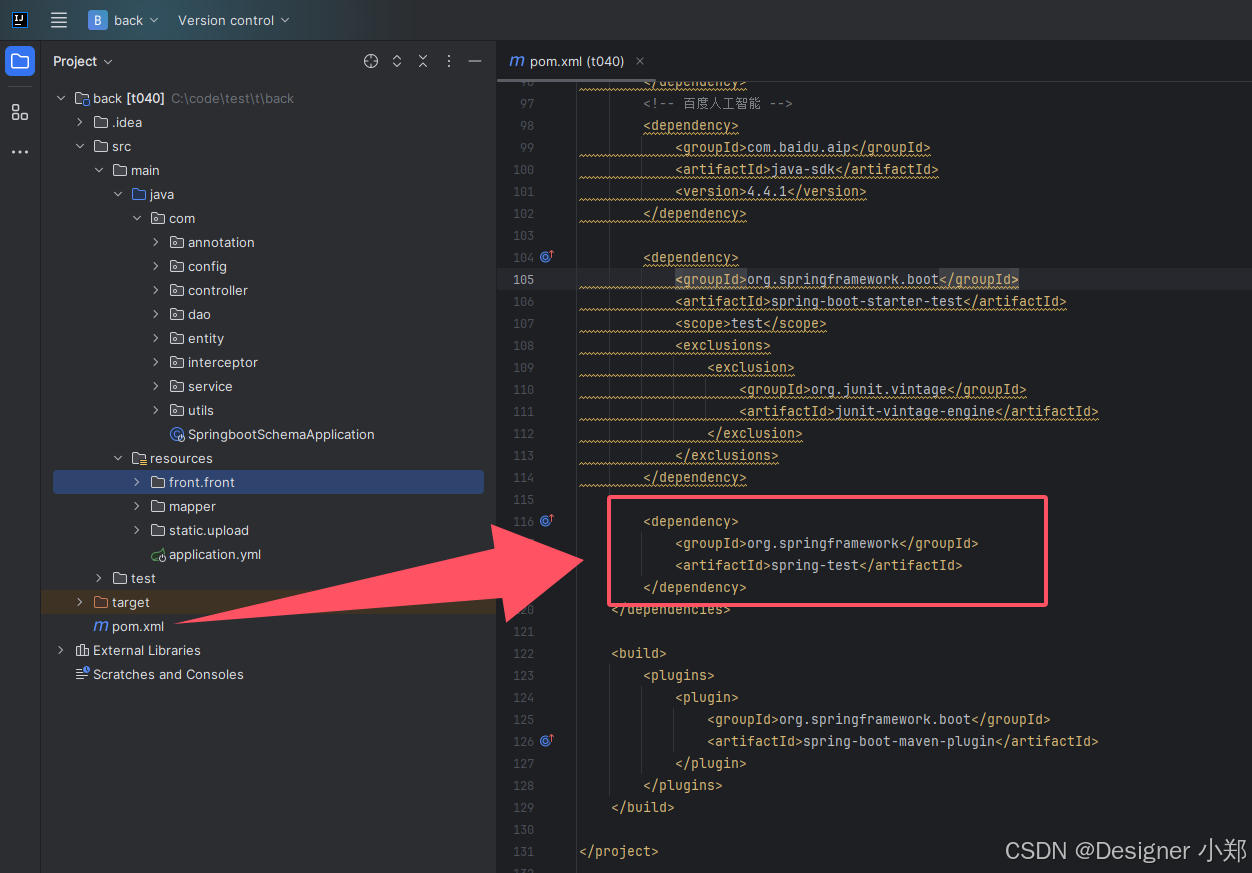Expand the interceptor package arrow
This screenshot has width=1252, height=873.
[156, 362]
